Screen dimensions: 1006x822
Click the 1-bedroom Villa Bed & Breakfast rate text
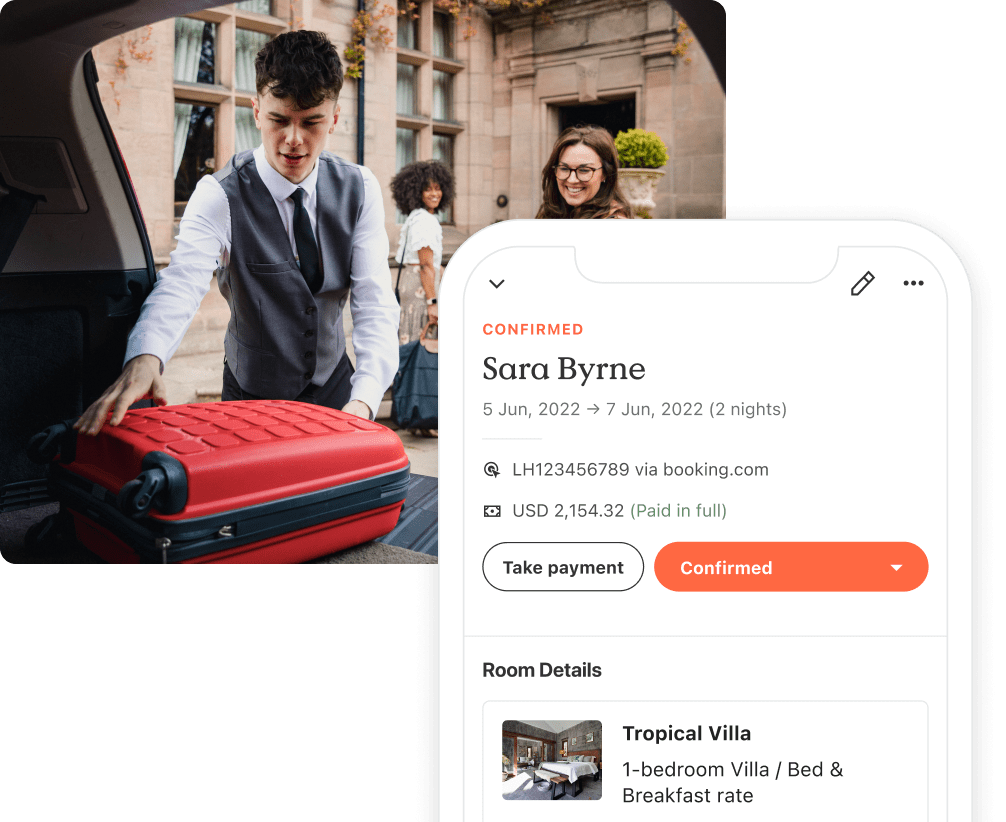732,782
